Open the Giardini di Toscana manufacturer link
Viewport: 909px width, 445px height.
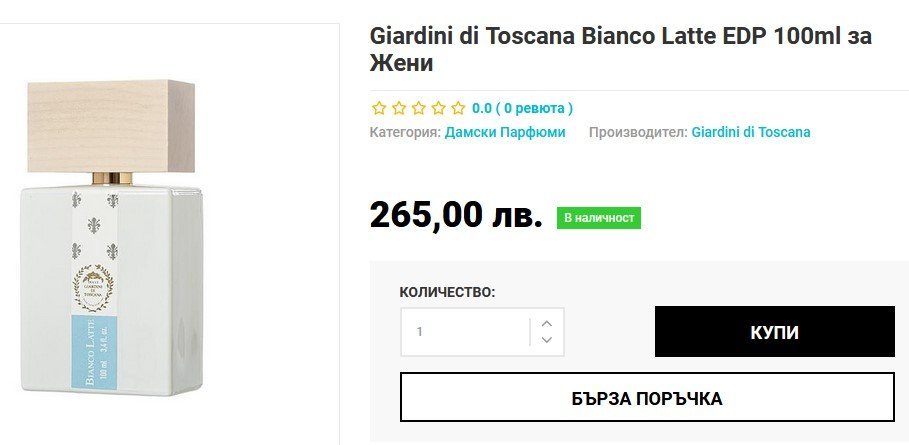pyautogui.click(x=751, y=132)
